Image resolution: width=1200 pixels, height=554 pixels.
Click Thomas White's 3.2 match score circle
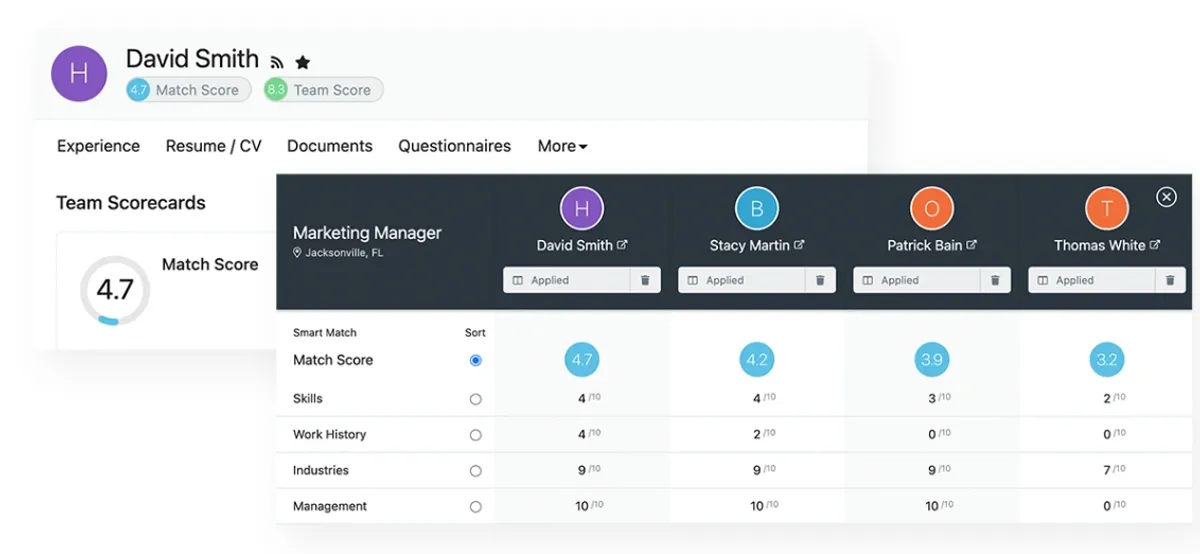(x=1107, y=360)
